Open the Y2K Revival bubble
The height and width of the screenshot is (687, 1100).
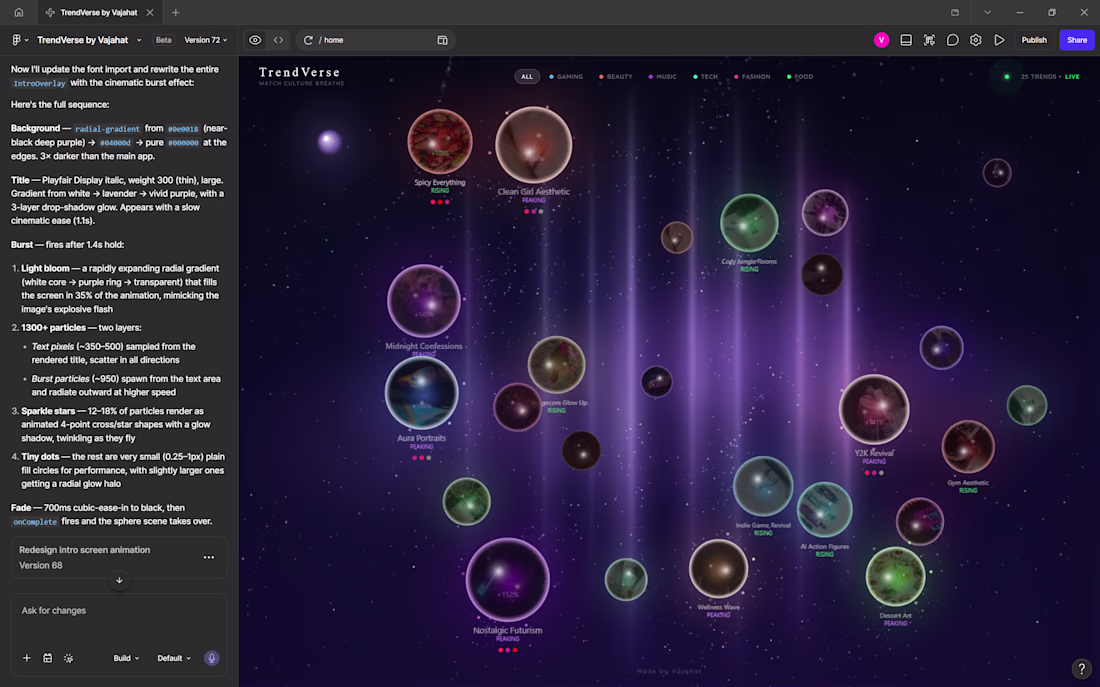[x=874, y=410]
